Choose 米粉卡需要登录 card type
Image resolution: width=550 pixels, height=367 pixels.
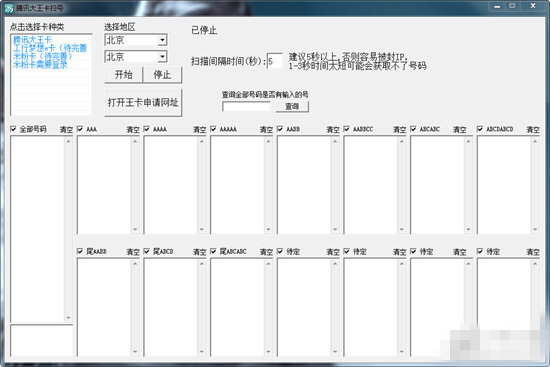tap(40, 65)
